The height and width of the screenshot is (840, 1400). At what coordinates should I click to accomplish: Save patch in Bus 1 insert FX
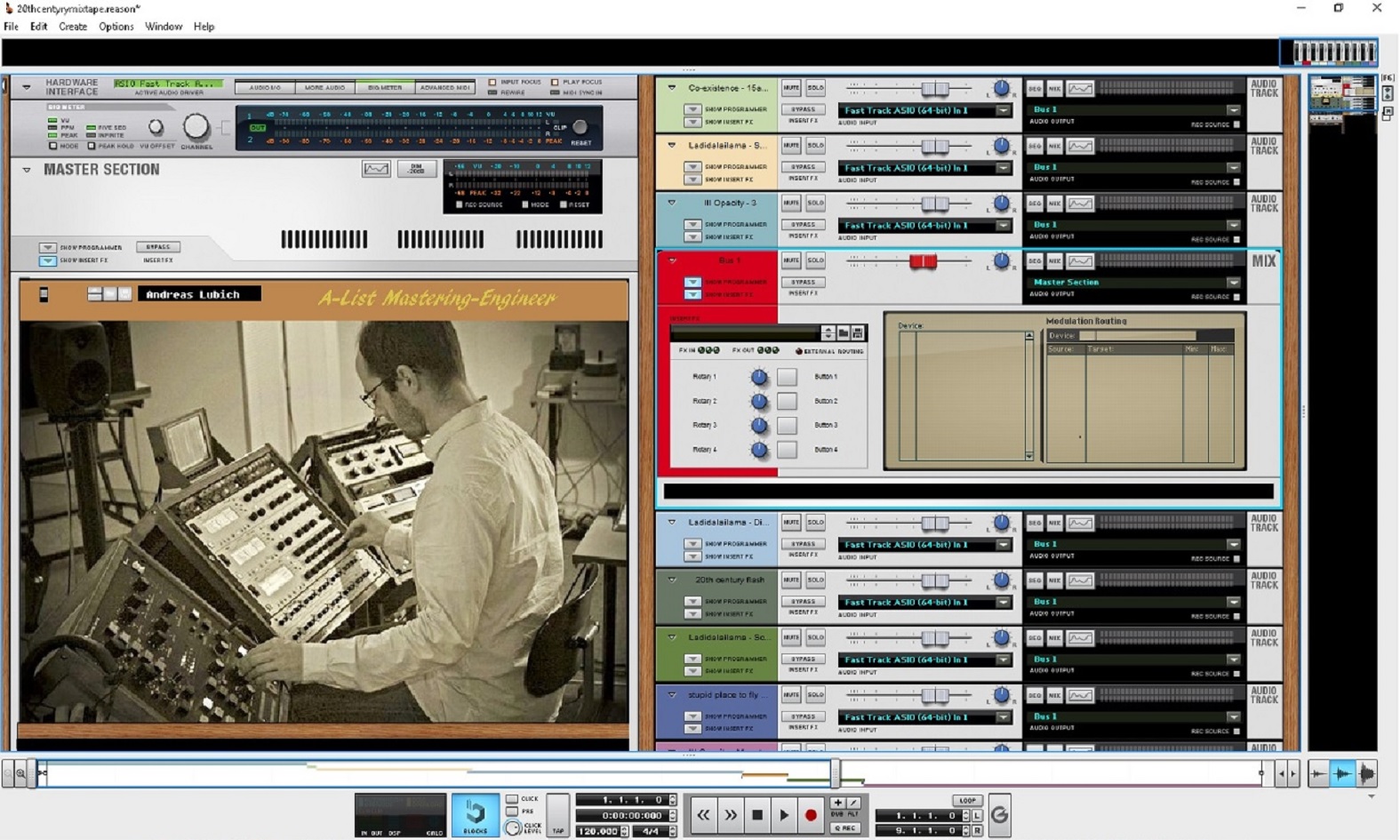858,332
